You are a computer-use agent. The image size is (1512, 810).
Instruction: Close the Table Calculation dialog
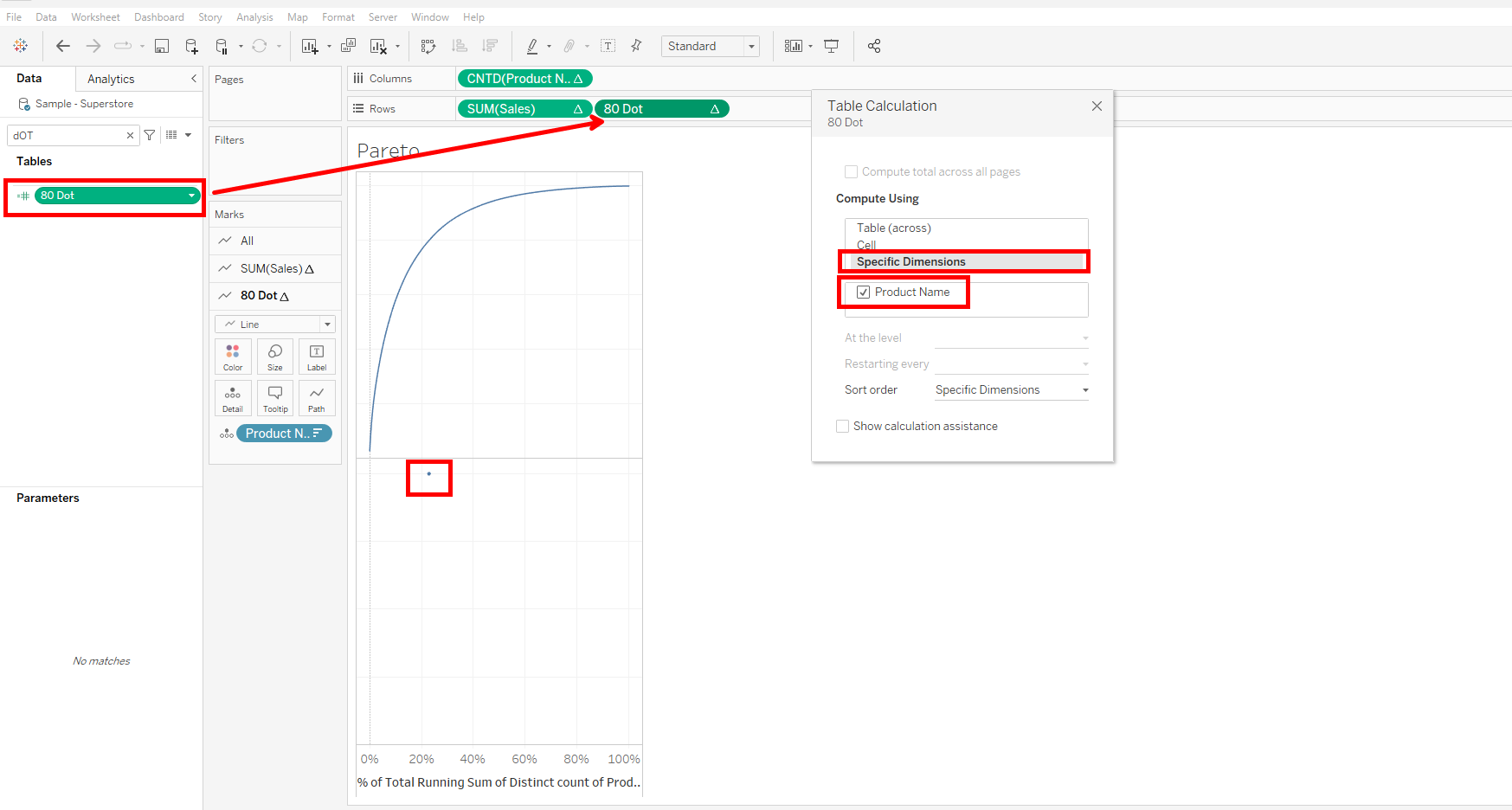(1097, 106)
